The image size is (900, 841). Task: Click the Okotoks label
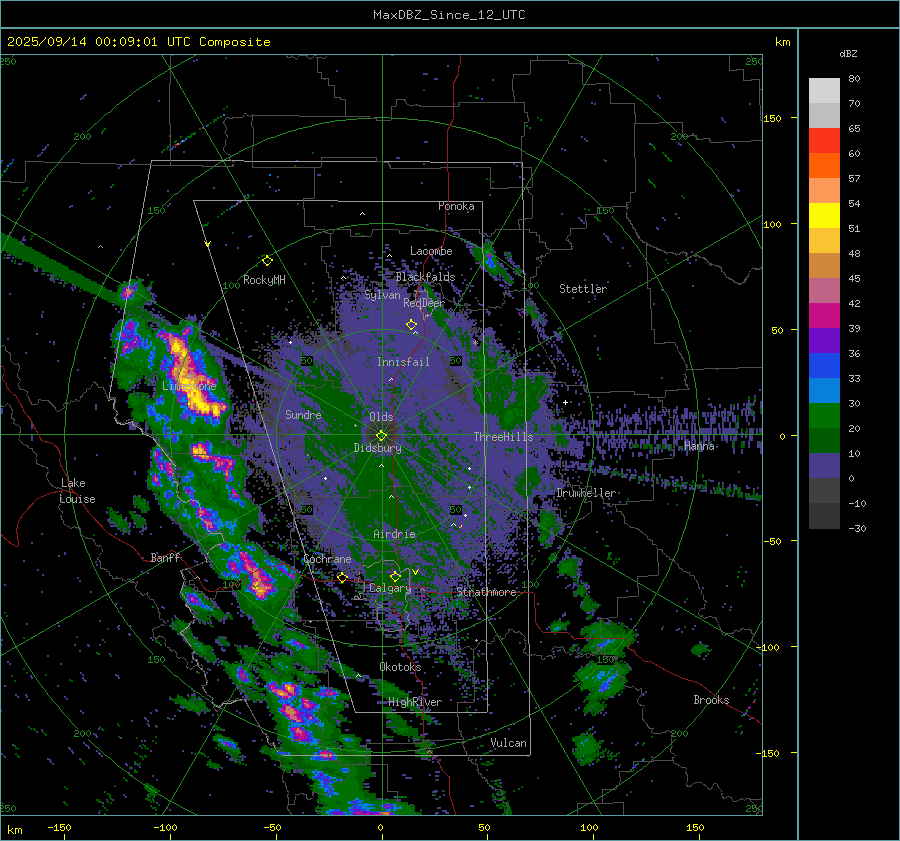pos(400,667)
